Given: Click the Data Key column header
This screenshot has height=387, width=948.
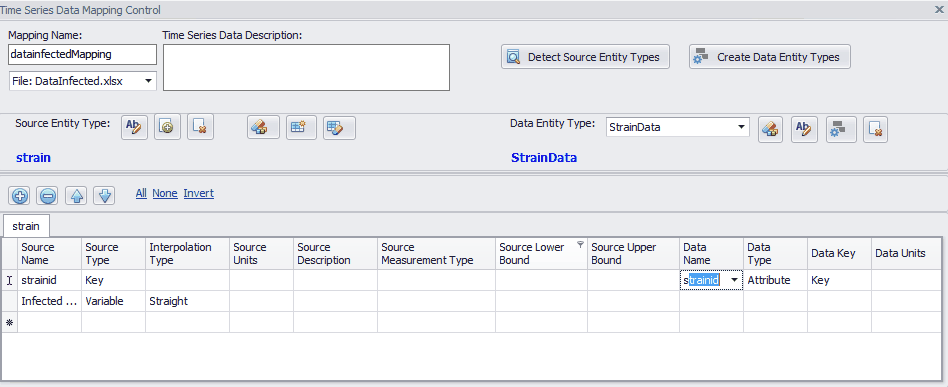Looking at the screenshot, I should tap(840, 253).
